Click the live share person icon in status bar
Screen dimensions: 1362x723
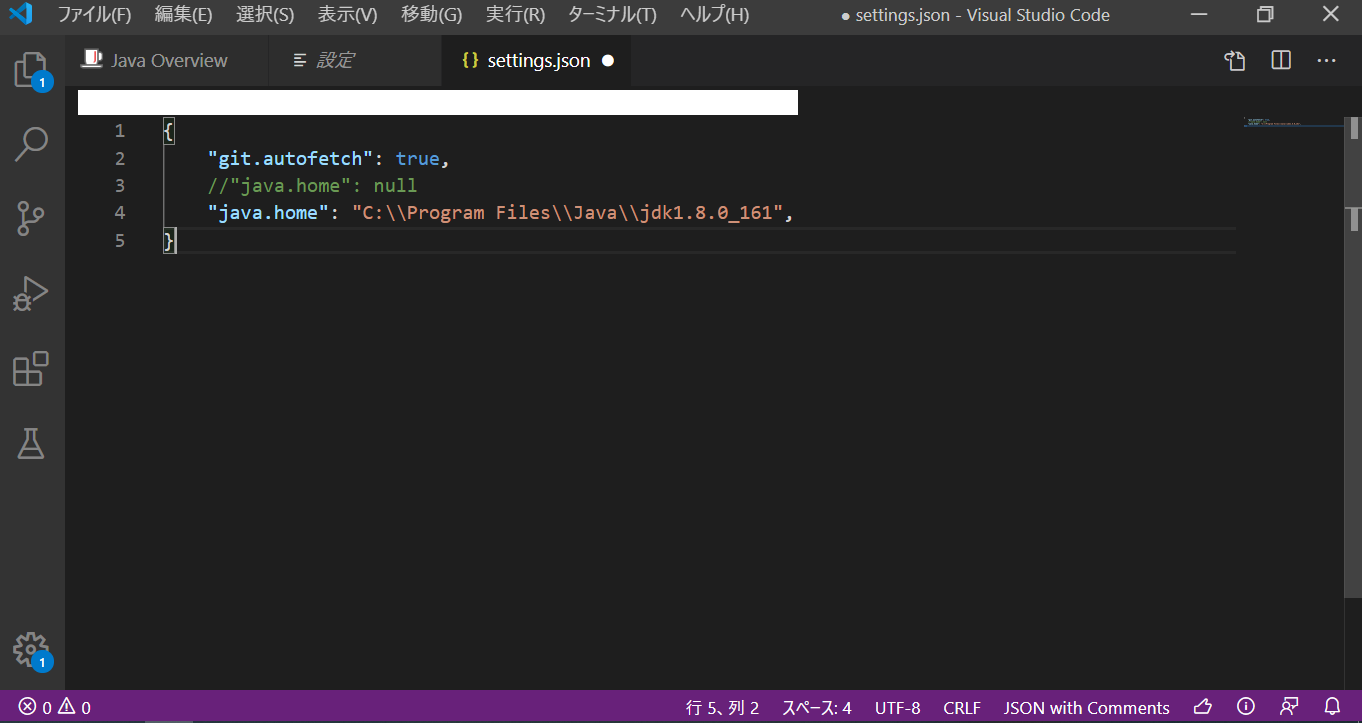[x=1289, y=708]
